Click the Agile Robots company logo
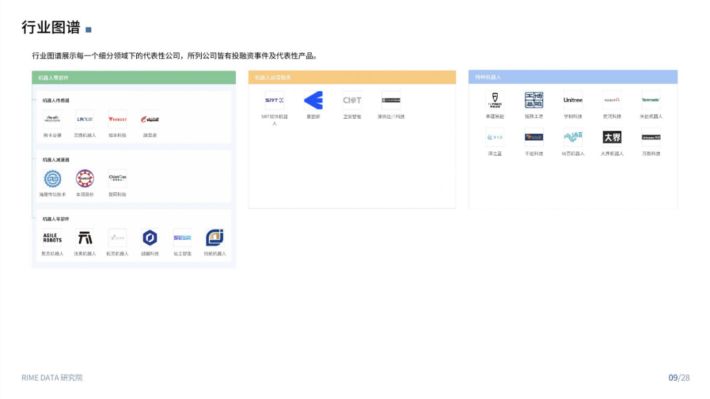This screenshot has width=710, height=399. tap(52, 238)
